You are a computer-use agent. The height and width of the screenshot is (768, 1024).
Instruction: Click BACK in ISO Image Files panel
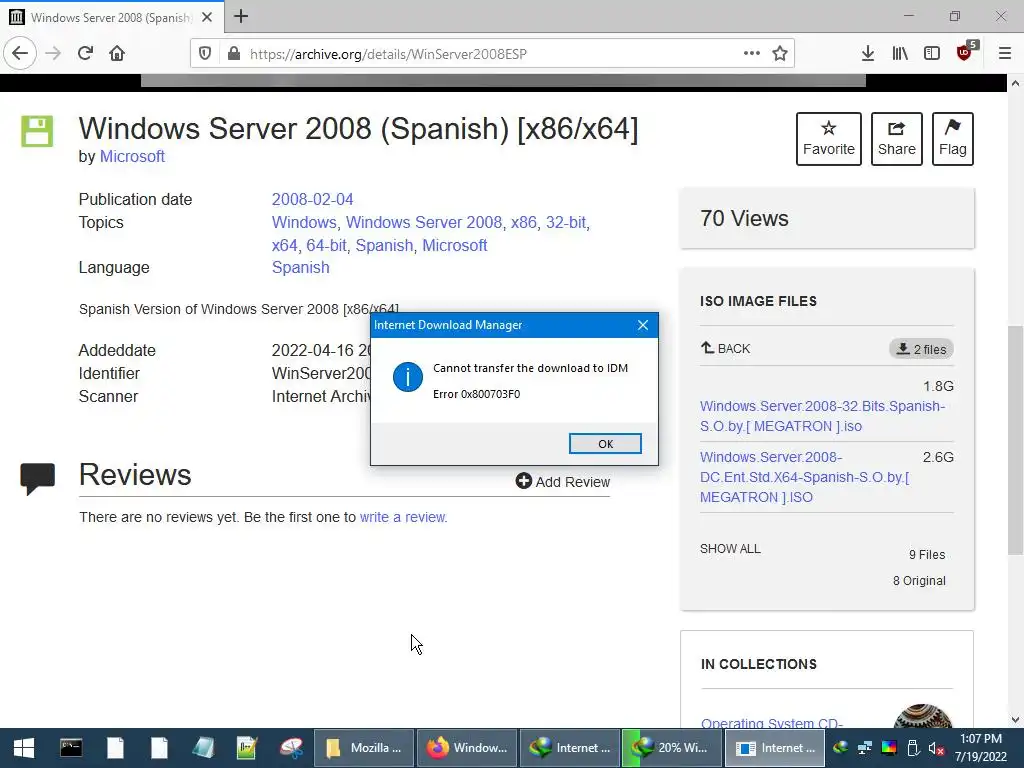[x=726, y=348]
